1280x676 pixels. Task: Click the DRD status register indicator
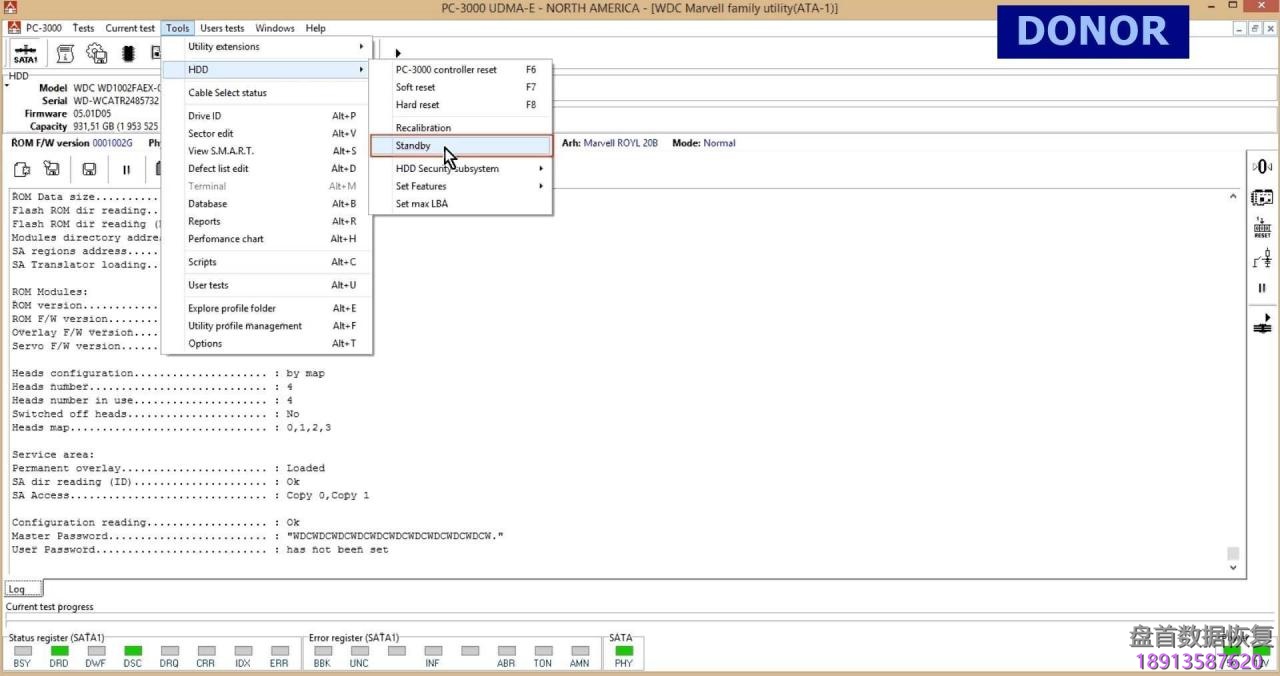59,651
